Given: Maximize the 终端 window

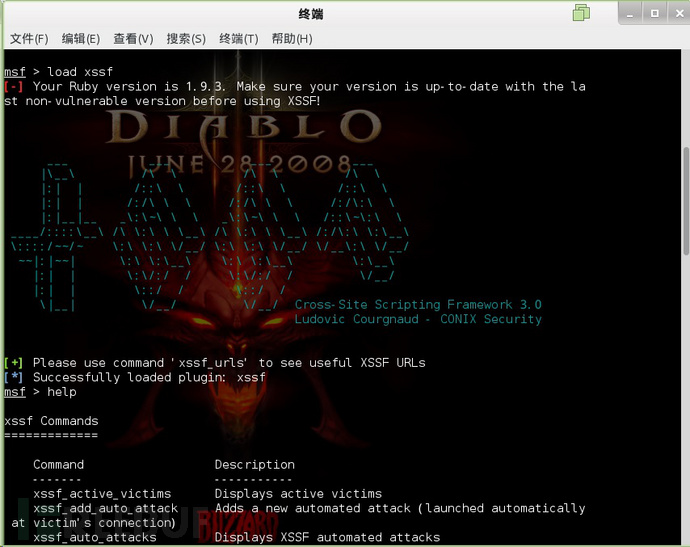Looking at the screenshot, I should (655, 14).
